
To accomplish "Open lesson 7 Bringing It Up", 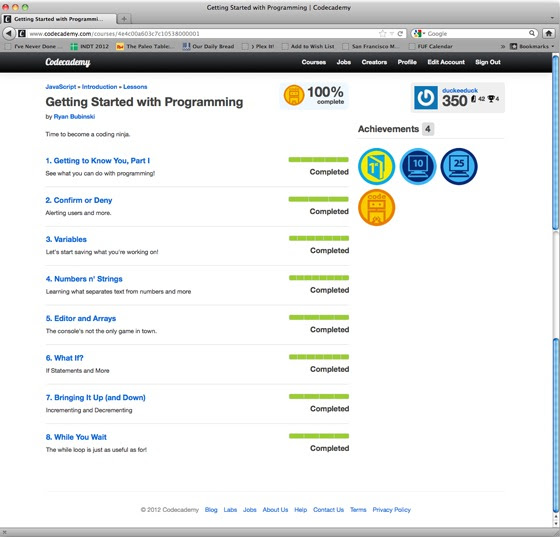I will tap(95, 397).
